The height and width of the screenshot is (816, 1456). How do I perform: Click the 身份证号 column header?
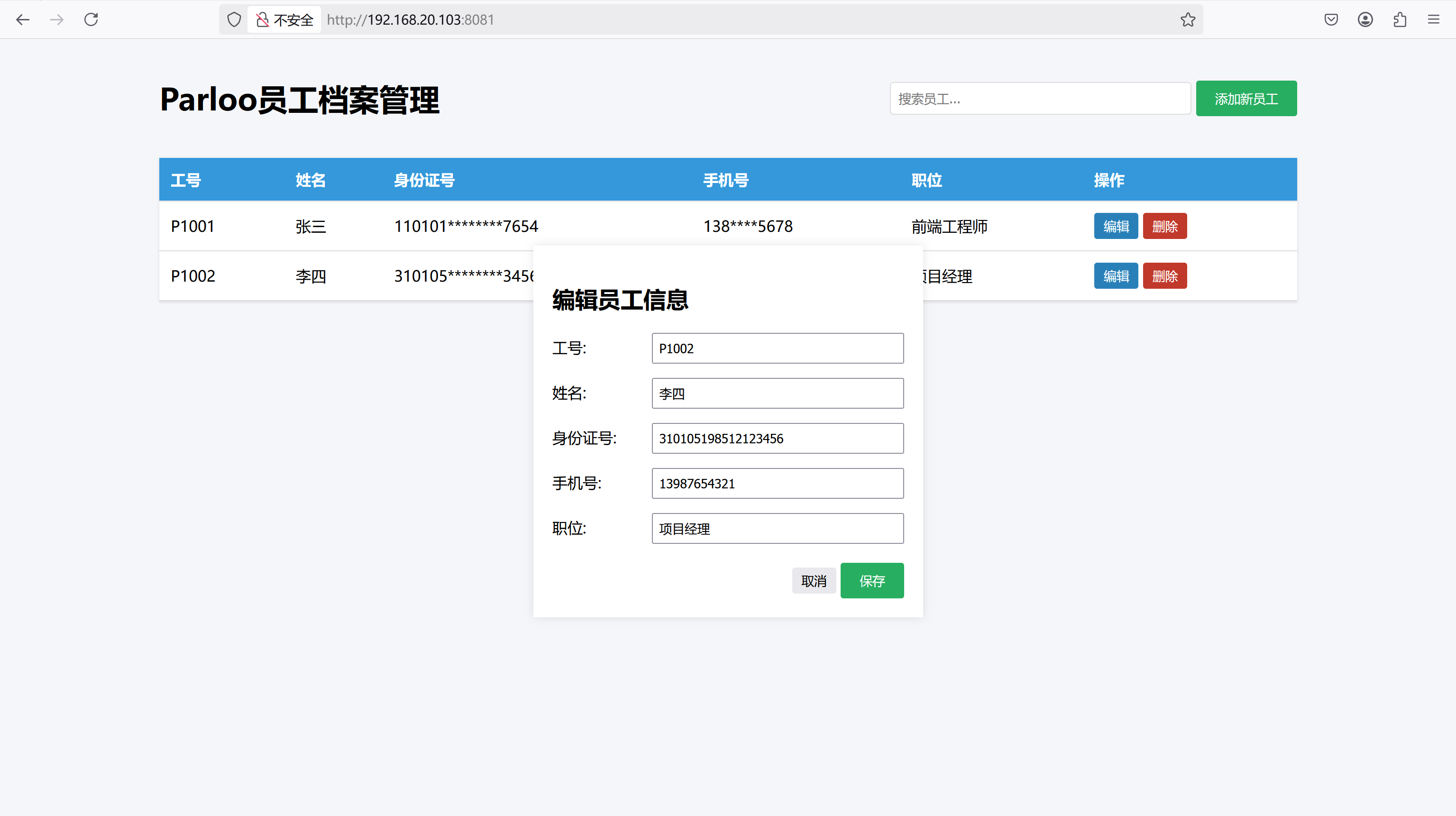click(424, 180)
